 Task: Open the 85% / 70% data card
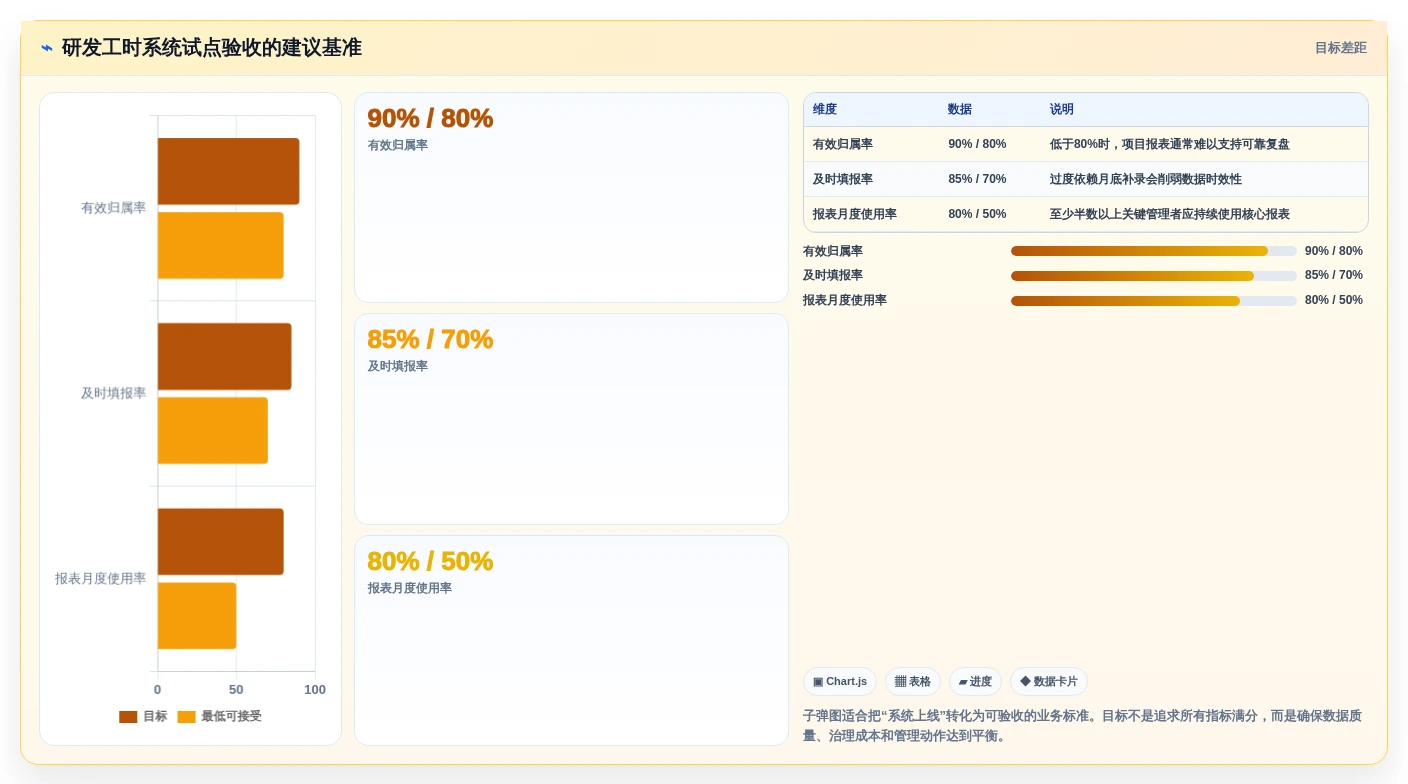pos(571,419)
